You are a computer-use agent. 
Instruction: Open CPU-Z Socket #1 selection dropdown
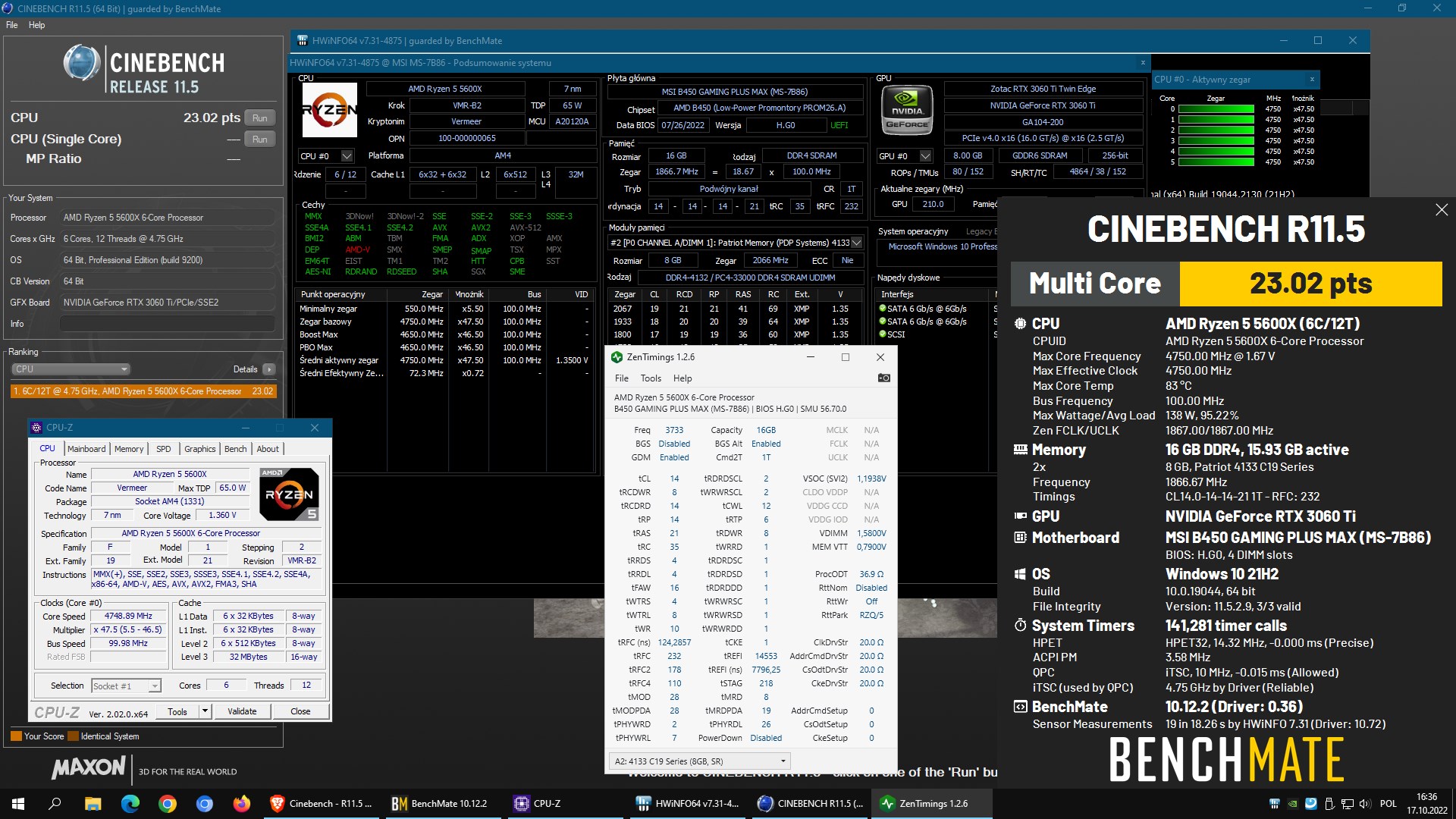126,686
